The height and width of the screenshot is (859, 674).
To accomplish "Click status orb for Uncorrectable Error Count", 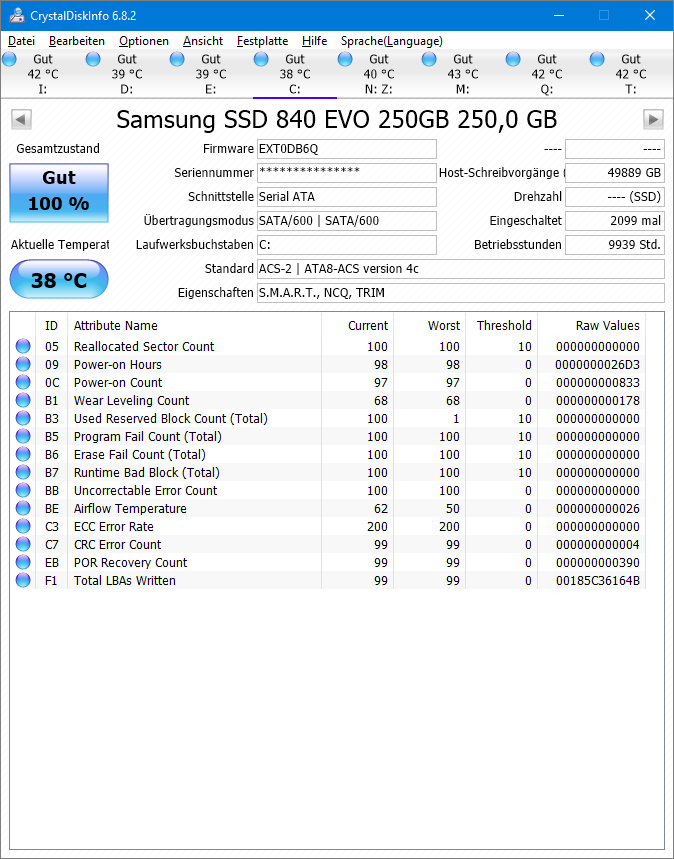I will [23, 490].
